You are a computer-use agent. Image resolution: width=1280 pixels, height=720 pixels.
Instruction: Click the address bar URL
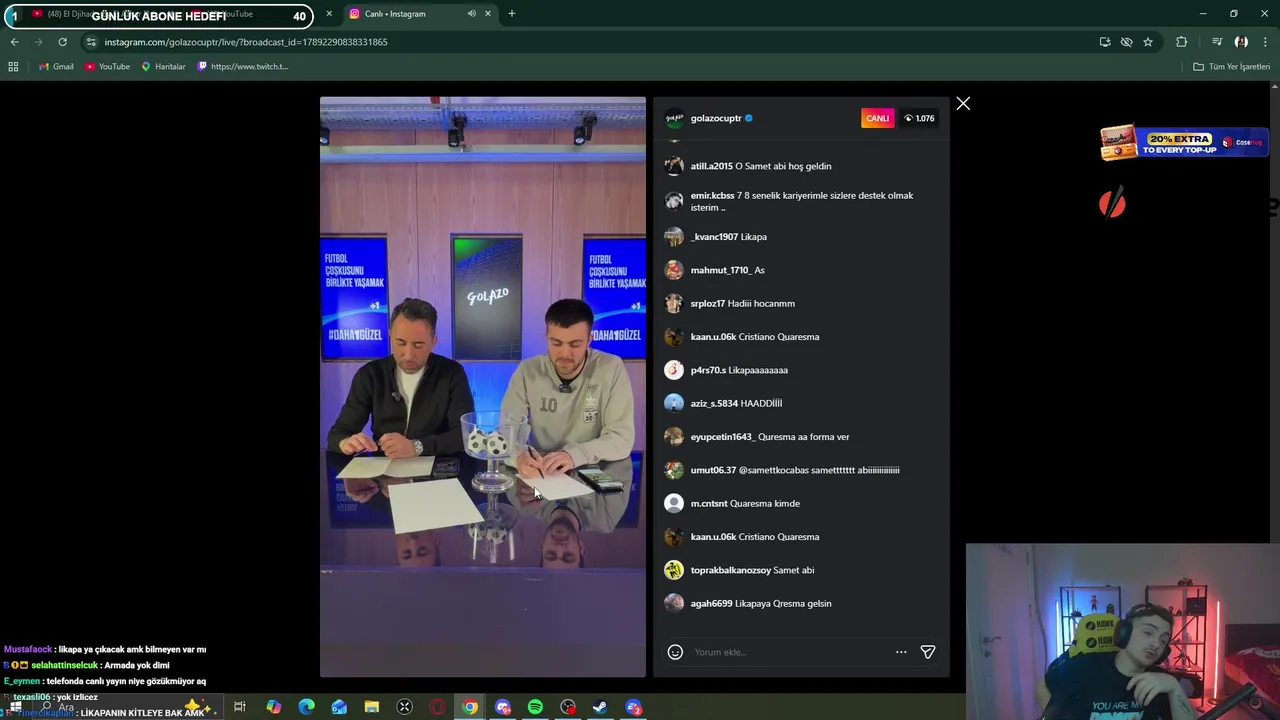pyautogui.click(x=246, y=42)
